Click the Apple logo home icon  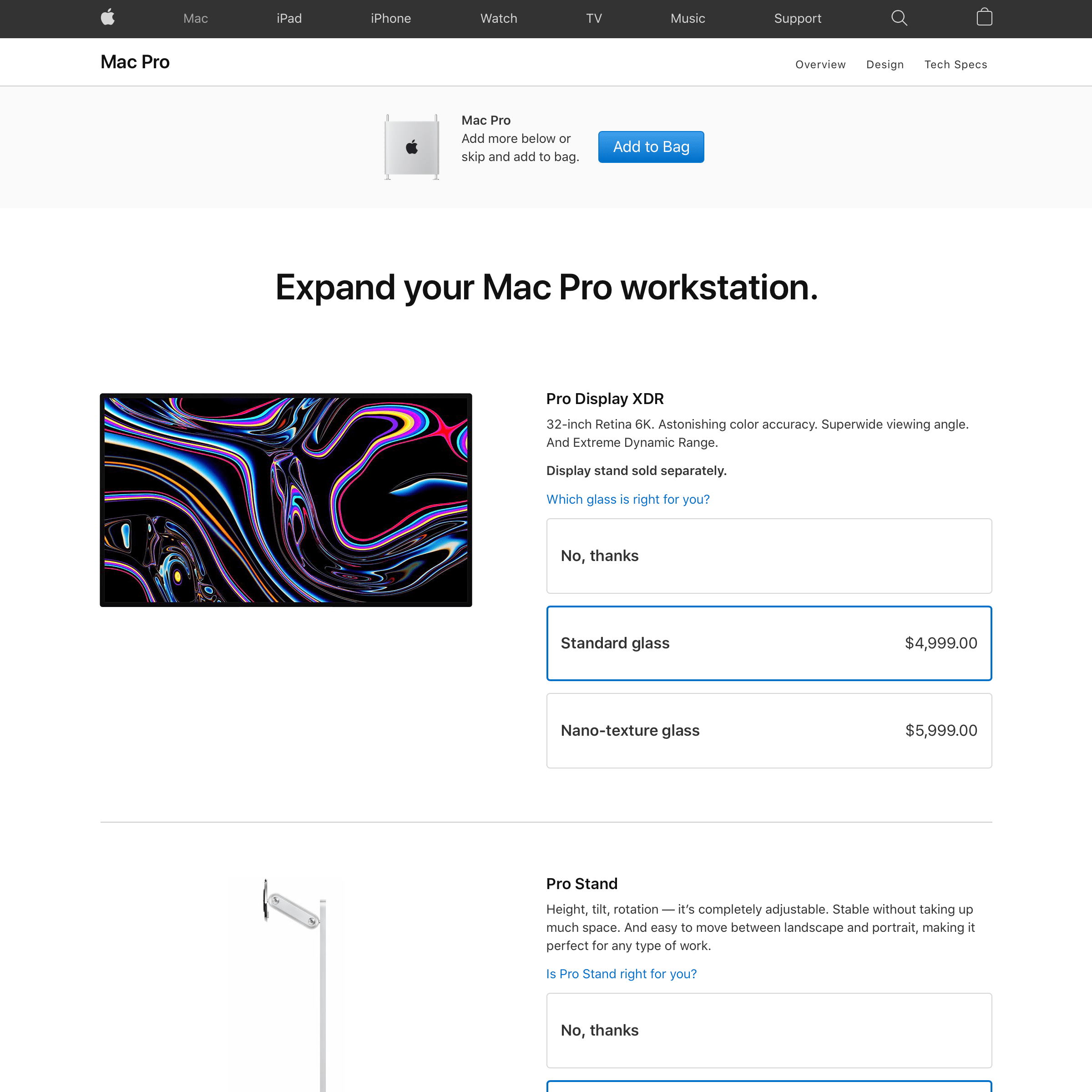point(107,18)
